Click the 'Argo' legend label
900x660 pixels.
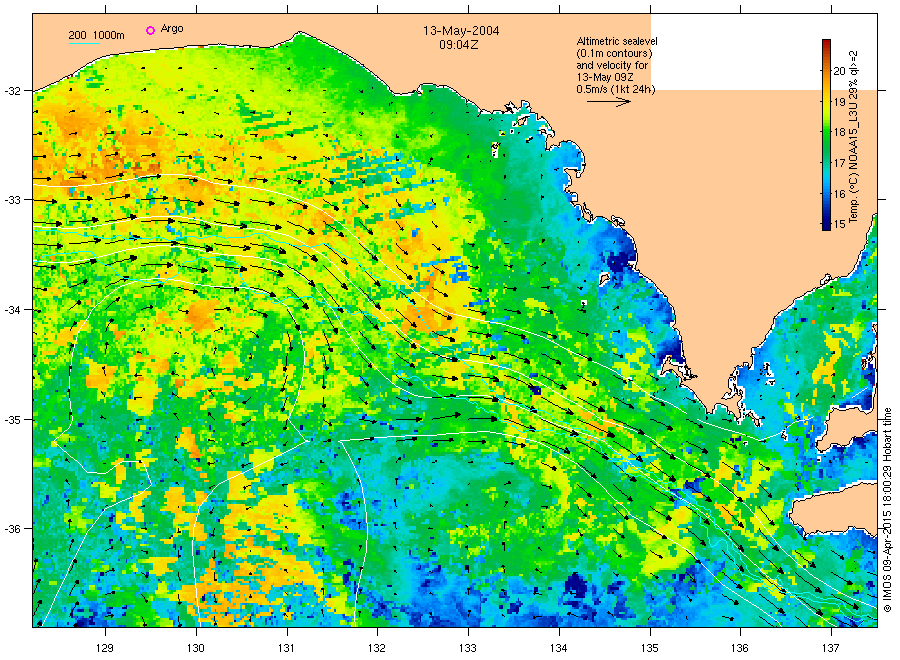pos(172,29)
